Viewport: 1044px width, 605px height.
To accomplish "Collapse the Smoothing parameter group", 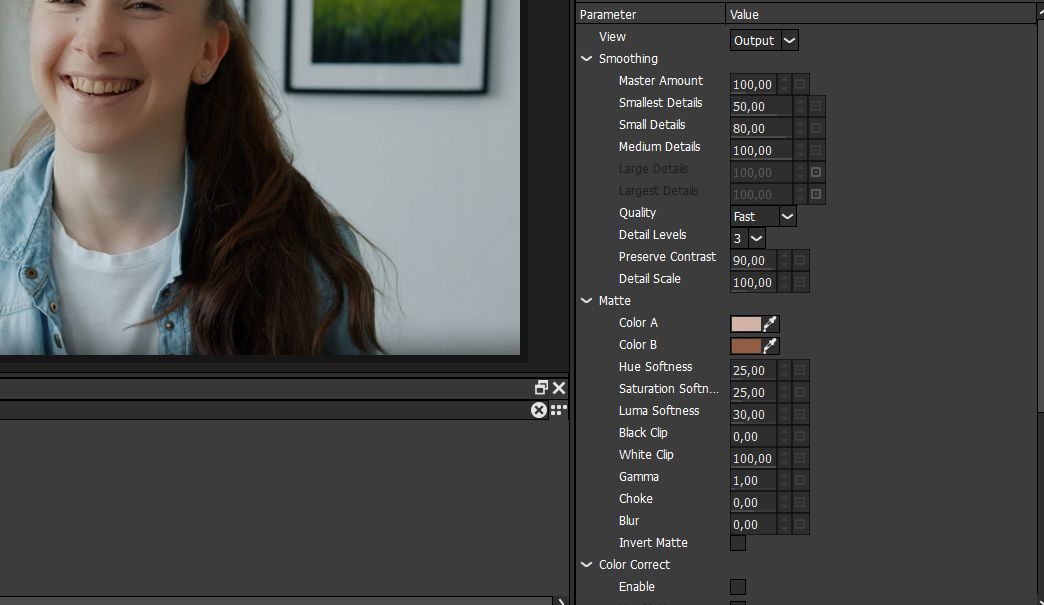I will pyautogui.click(x=587, y=59).
